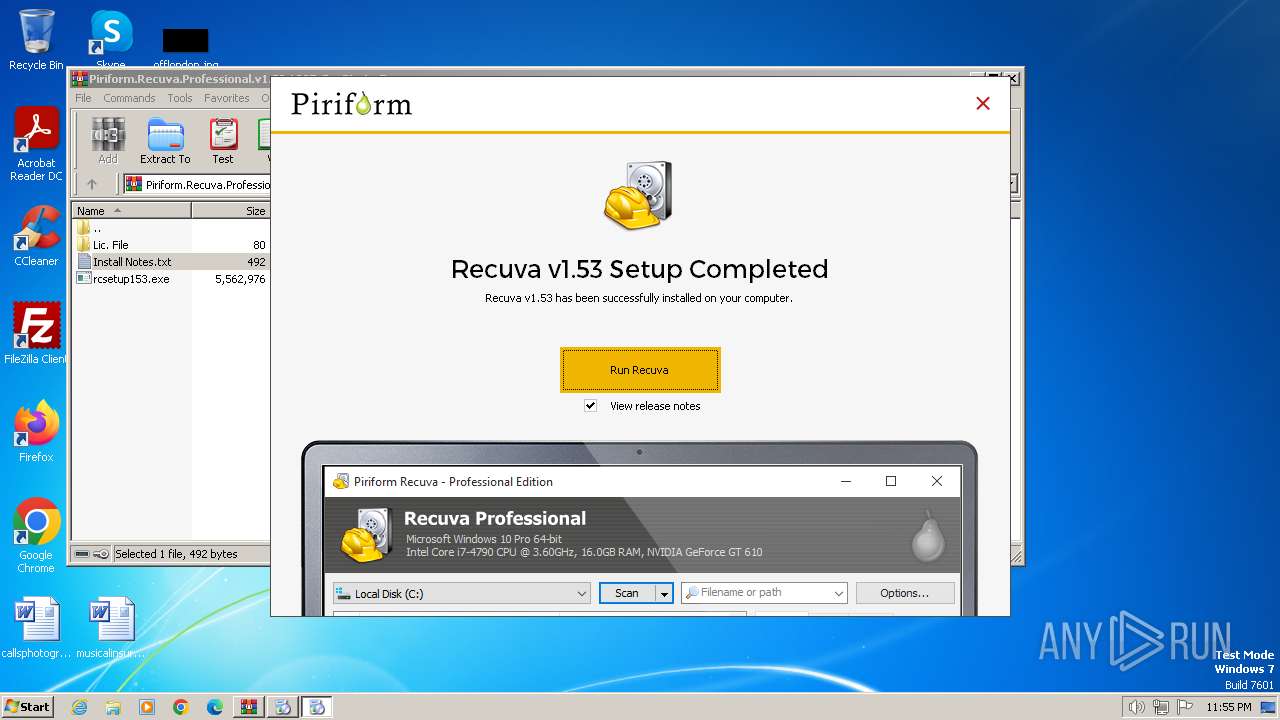The height and width of the screenshot is (720, 1280).
Task: Open Microsoft Edge from the taskbar
Action: [x=215, y=707]
